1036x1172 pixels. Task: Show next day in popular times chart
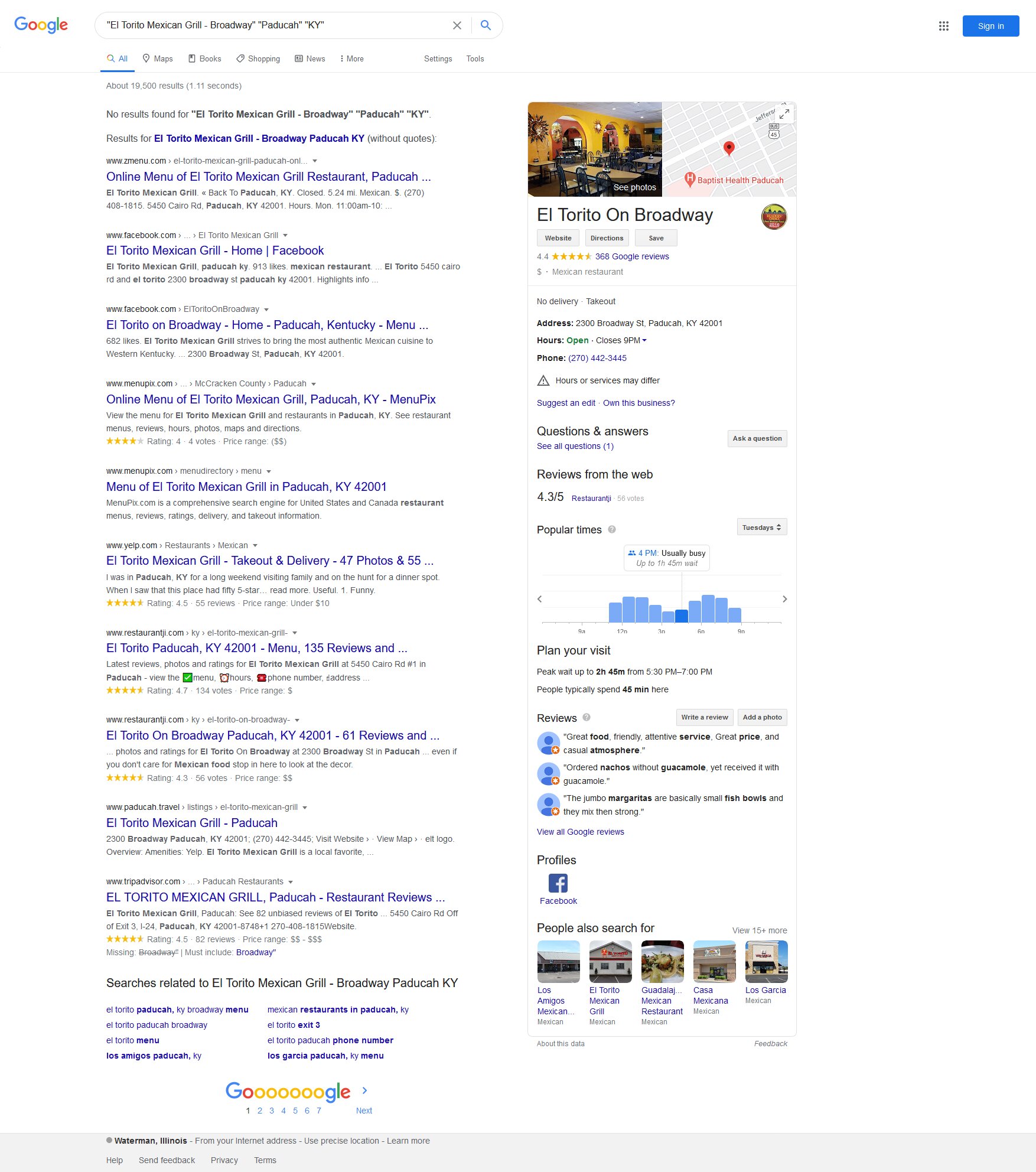tap(784, 599)
